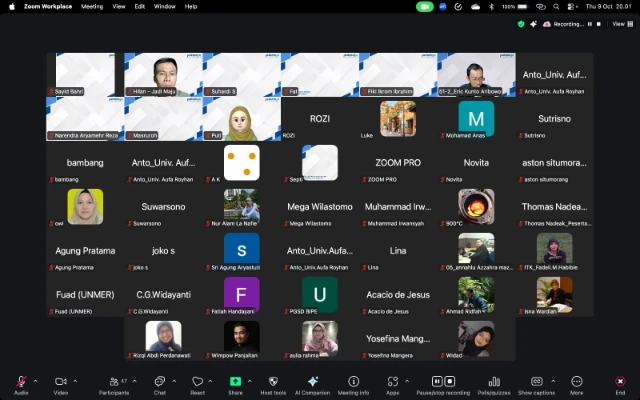The image size is (640, 400).
Task: Launch the AI Companion
Action: click(x=312, y=383)
